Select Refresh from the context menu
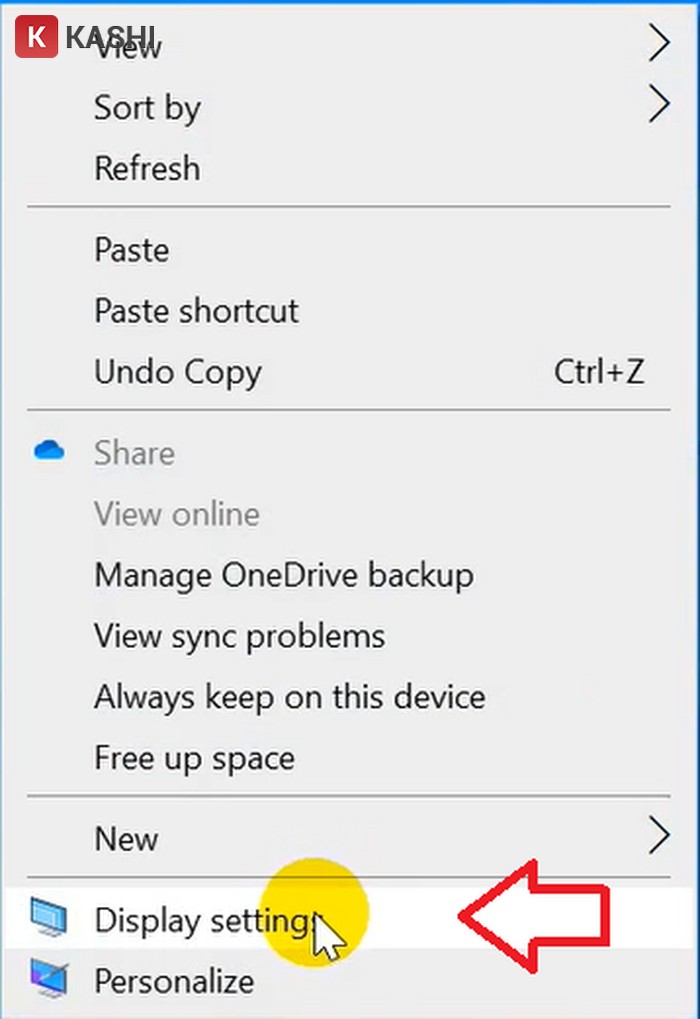 click(x=147, y=168)
